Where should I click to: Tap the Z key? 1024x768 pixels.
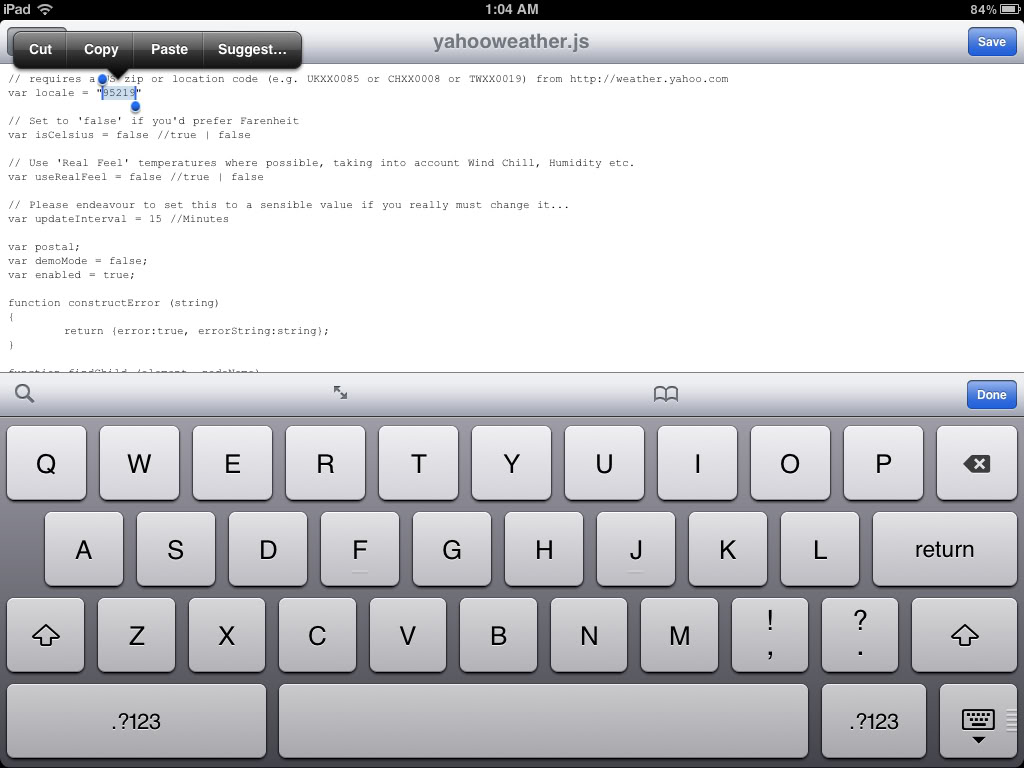[136, 635]
